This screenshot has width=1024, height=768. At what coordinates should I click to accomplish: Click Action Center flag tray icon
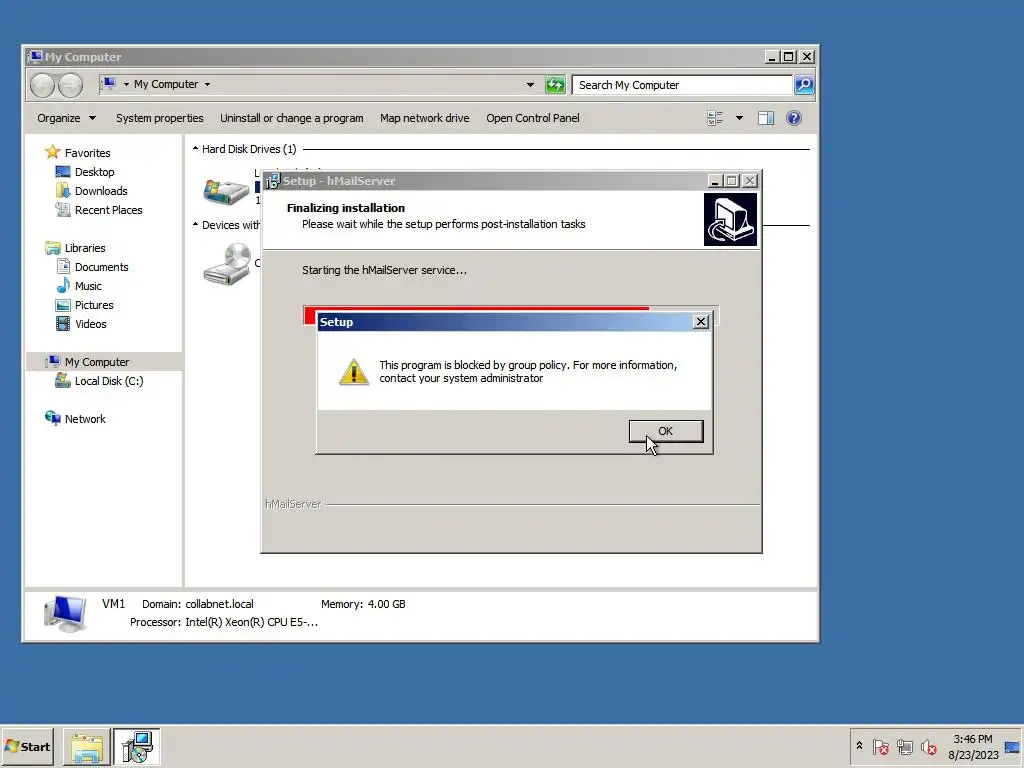[x=880, y=746]
